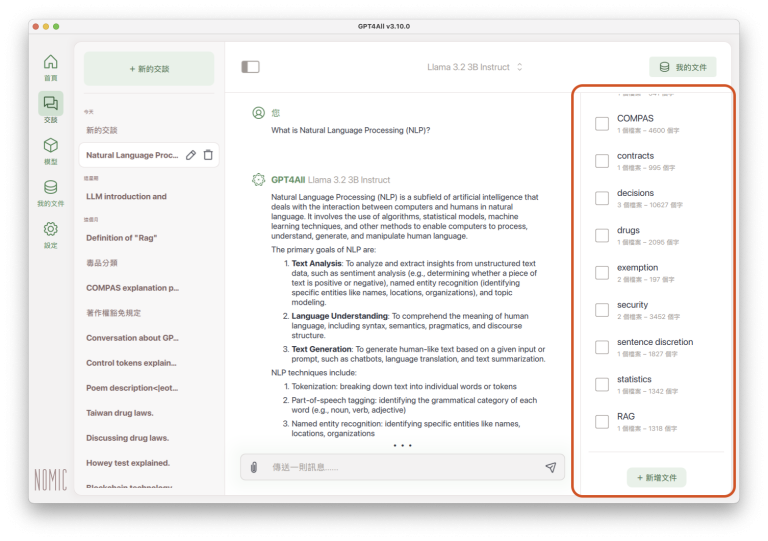Open the Llama 3.2 3B Instruct model dropdown
The image size is (768, 541).
(475, 67)
